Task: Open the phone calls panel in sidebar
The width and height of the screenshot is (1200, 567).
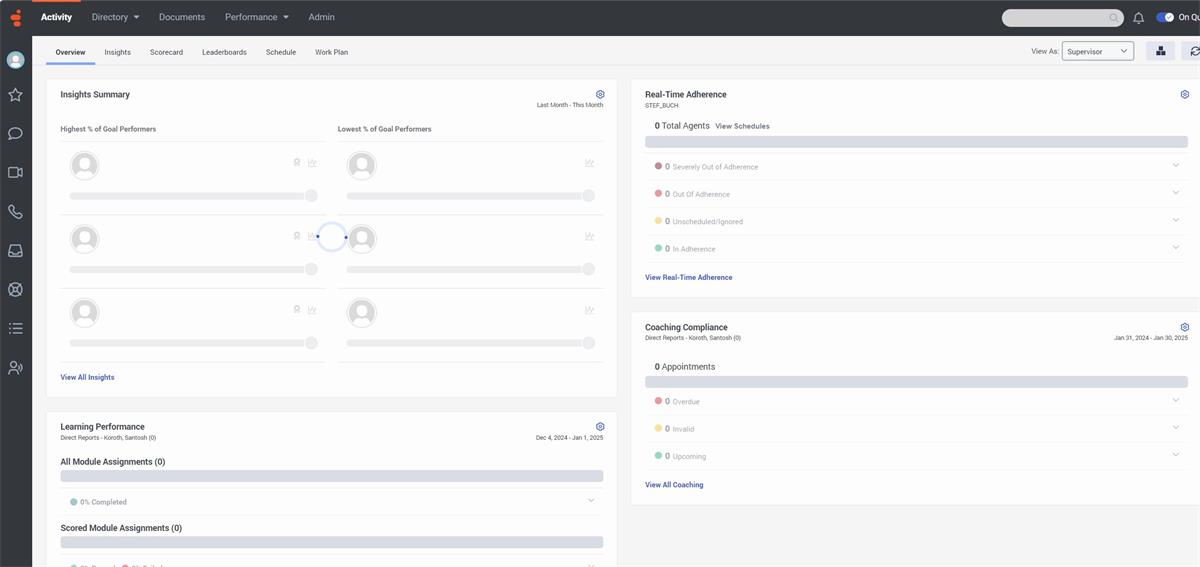Action: pos(15,212)
